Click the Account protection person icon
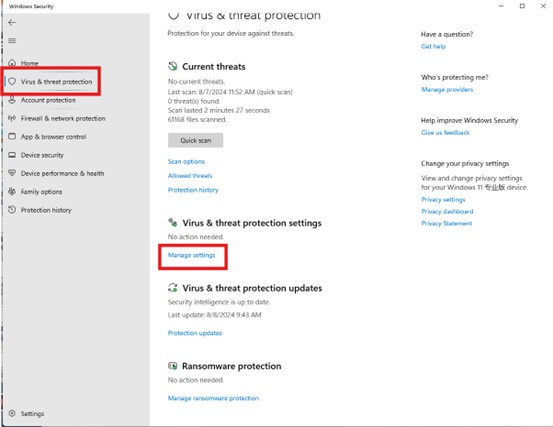The width and height of the screenshot is (553, 427). (12, 100)
